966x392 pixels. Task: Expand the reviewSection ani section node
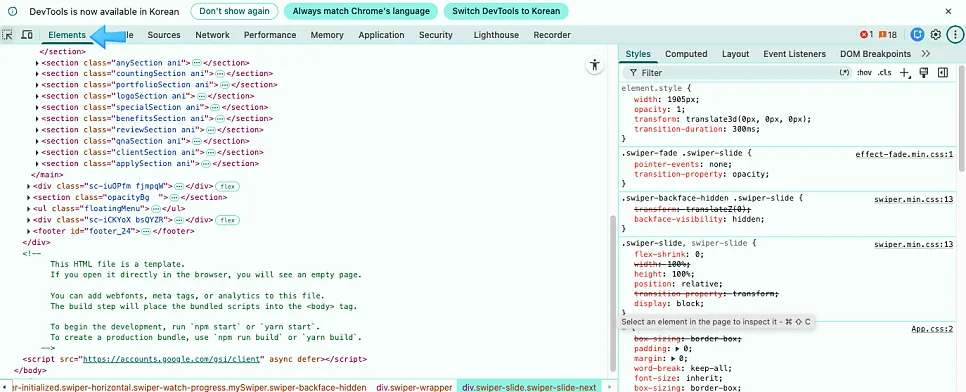coord(38,130)
